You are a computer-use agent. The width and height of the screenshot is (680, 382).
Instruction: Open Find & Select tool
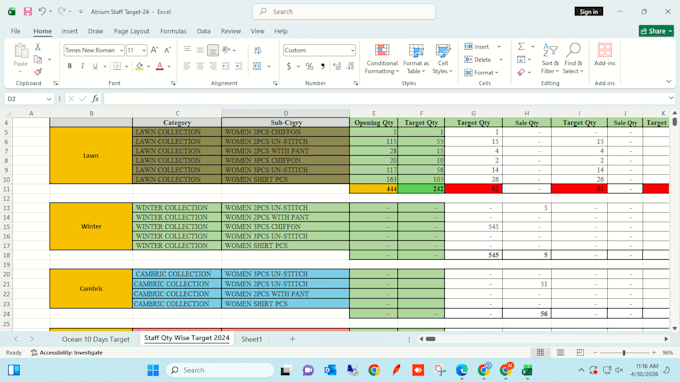573,59
